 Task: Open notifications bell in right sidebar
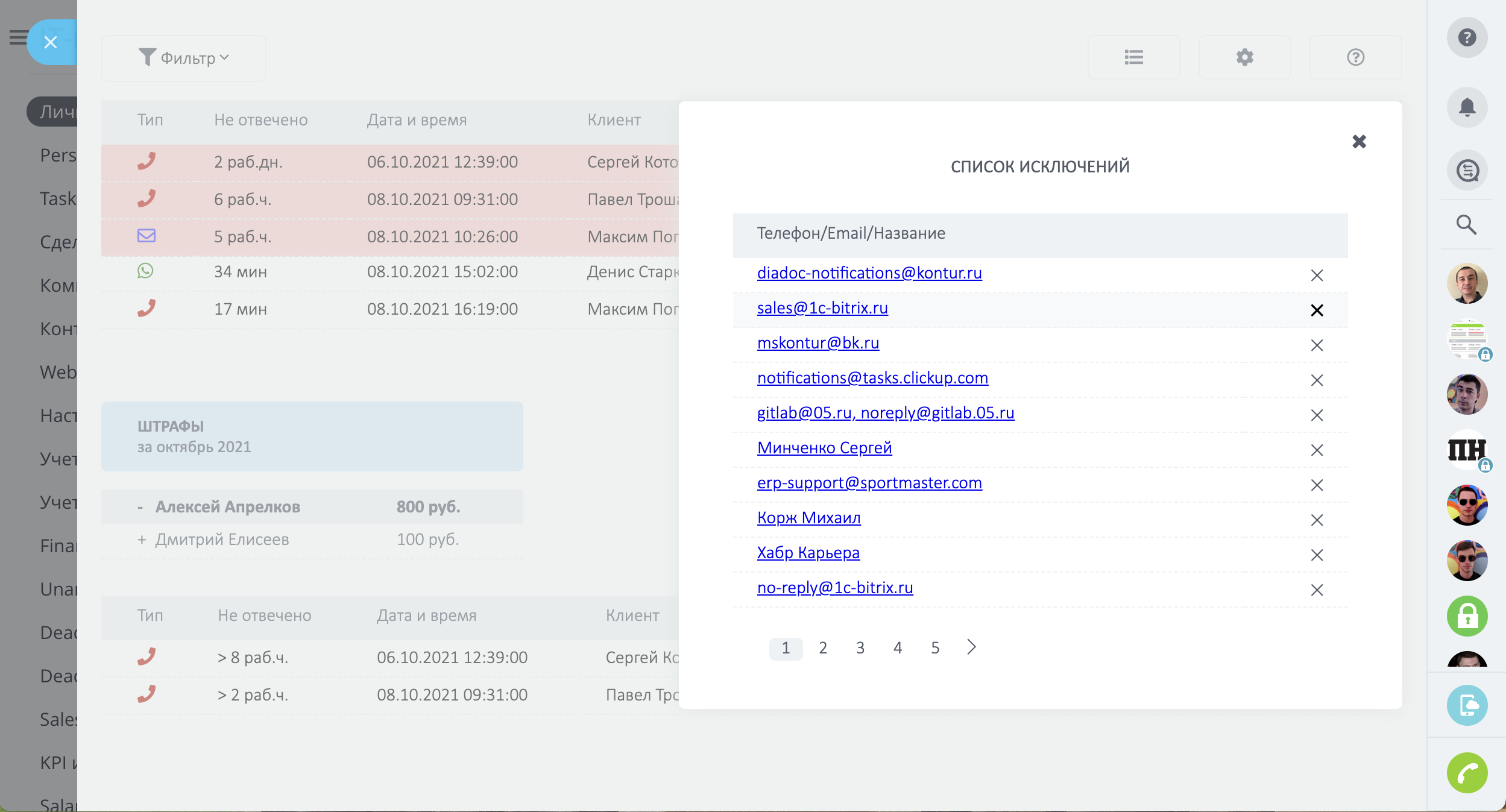point(1467,107)
